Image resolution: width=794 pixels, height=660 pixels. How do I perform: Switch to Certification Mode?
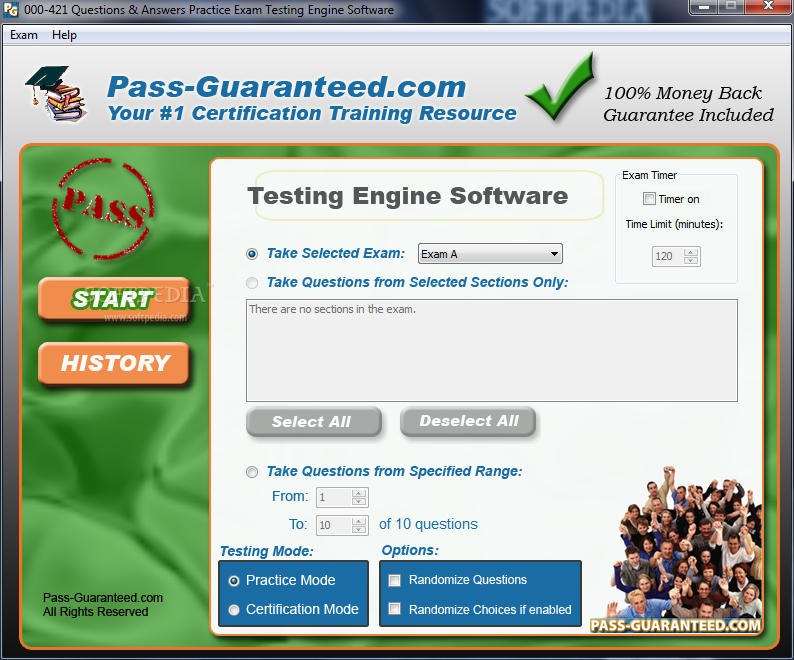234,610
